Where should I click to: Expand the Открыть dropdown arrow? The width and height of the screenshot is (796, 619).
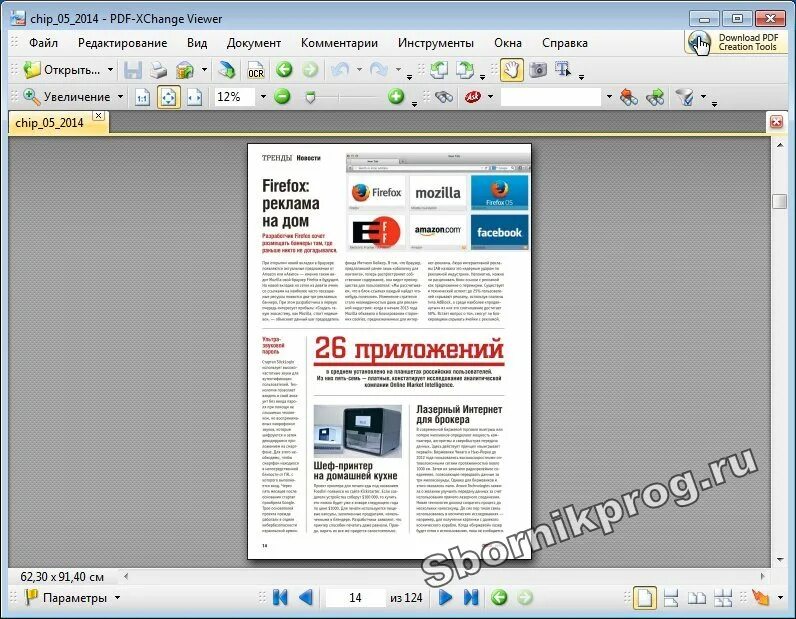(x=110, y=70)
